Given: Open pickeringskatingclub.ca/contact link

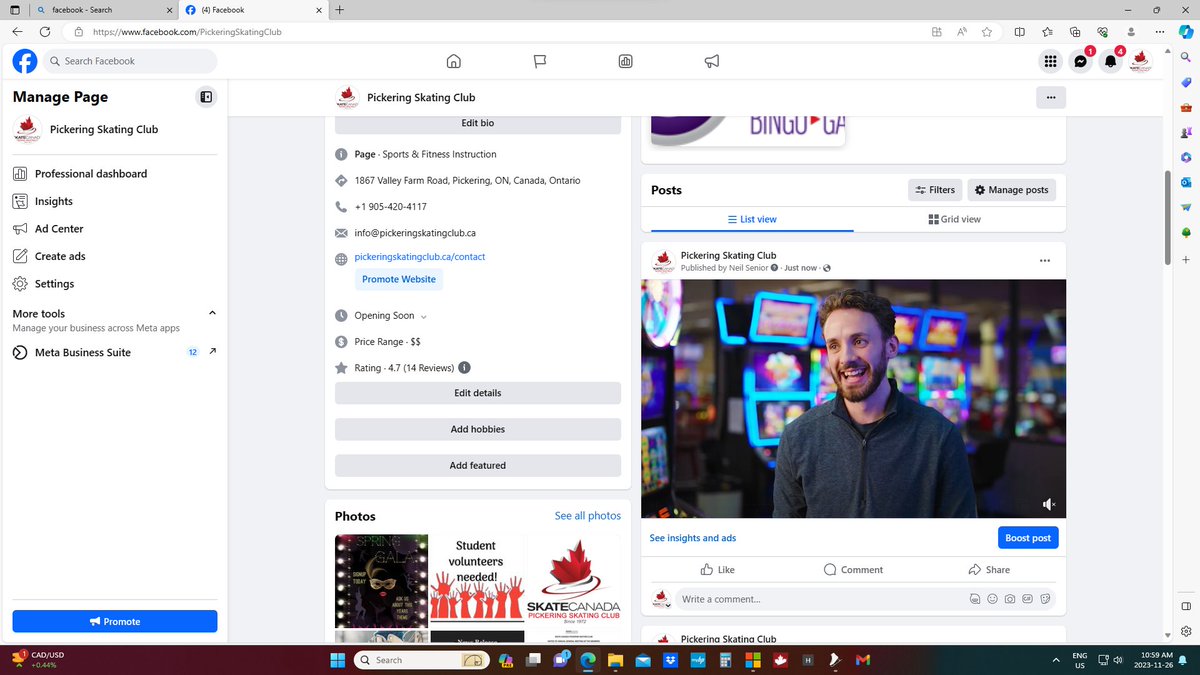Looking at the screenshot, I should tap(420, 257).
